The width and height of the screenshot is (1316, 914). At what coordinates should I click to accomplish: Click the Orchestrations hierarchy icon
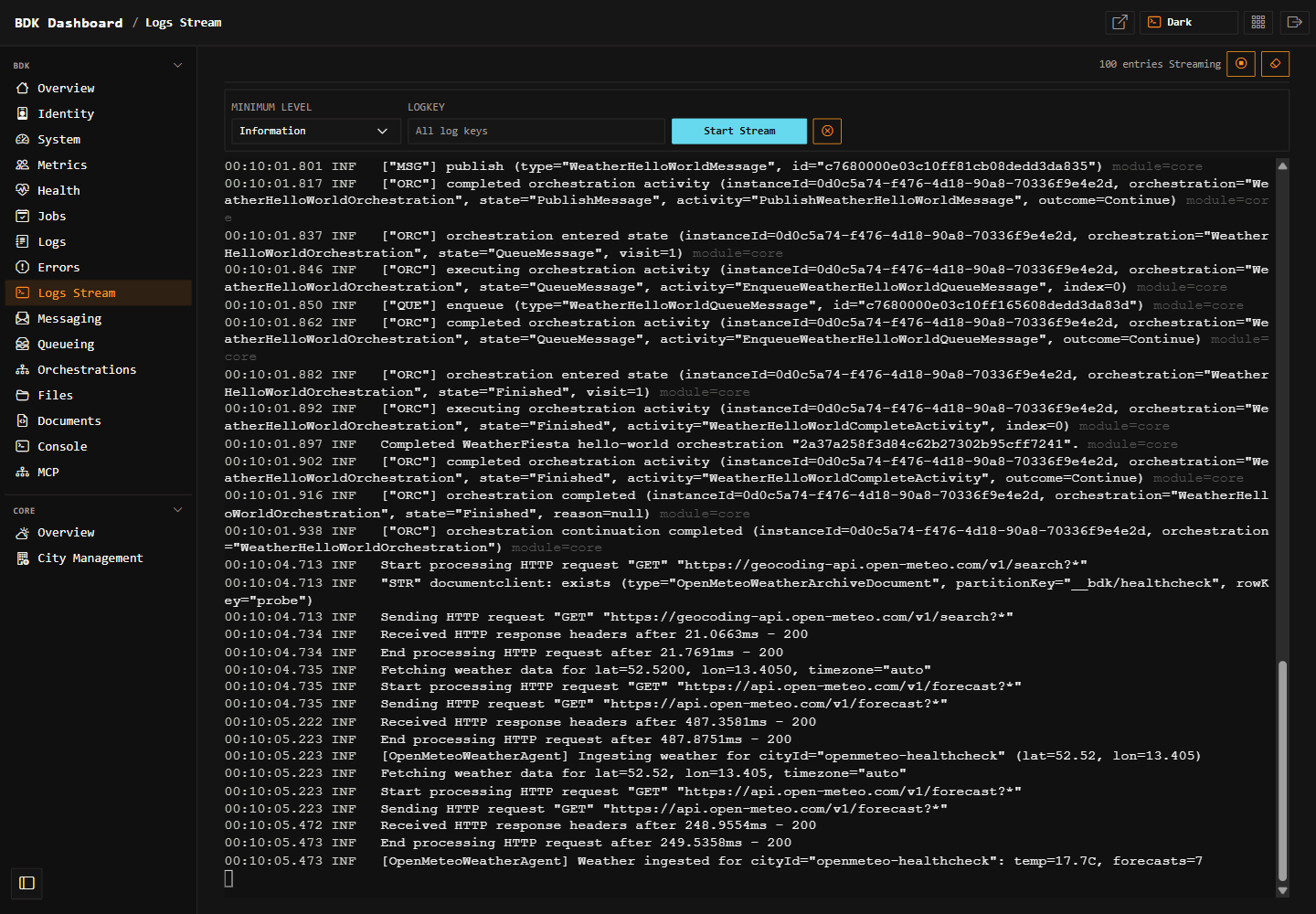[23, 369]
